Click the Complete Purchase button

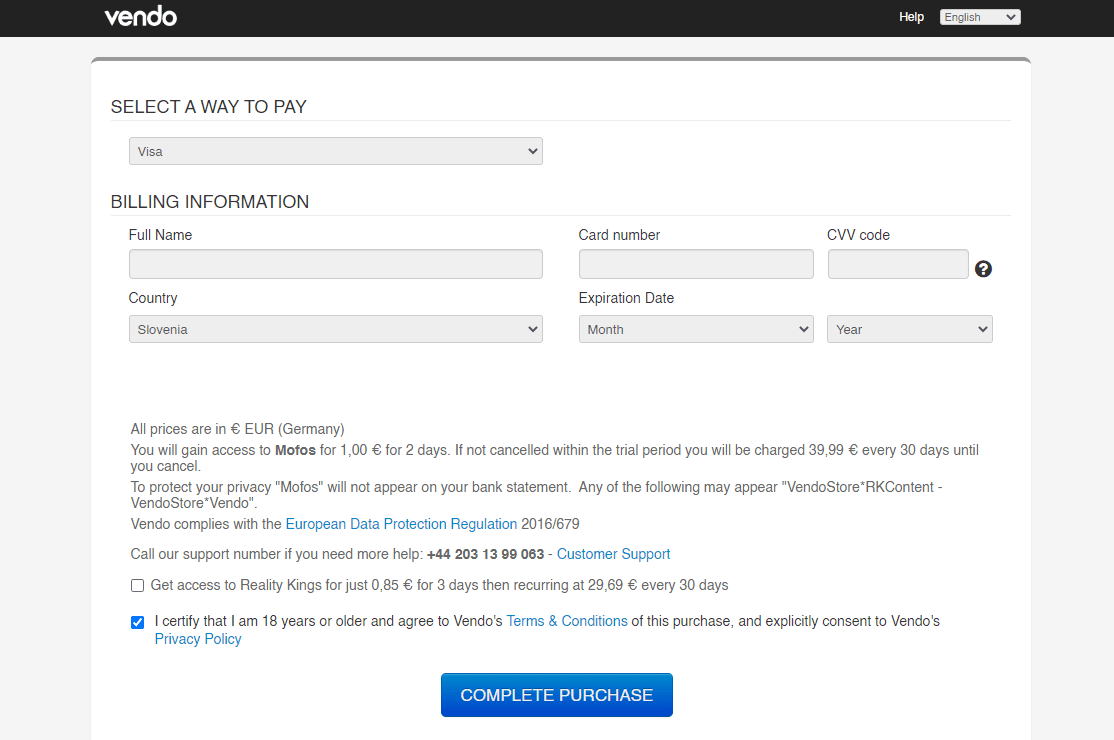coord(557,695)
